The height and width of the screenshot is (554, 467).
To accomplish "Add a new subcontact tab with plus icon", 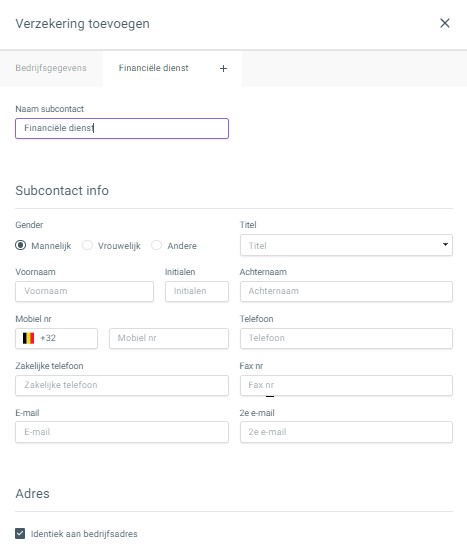I will pos(223,69).
